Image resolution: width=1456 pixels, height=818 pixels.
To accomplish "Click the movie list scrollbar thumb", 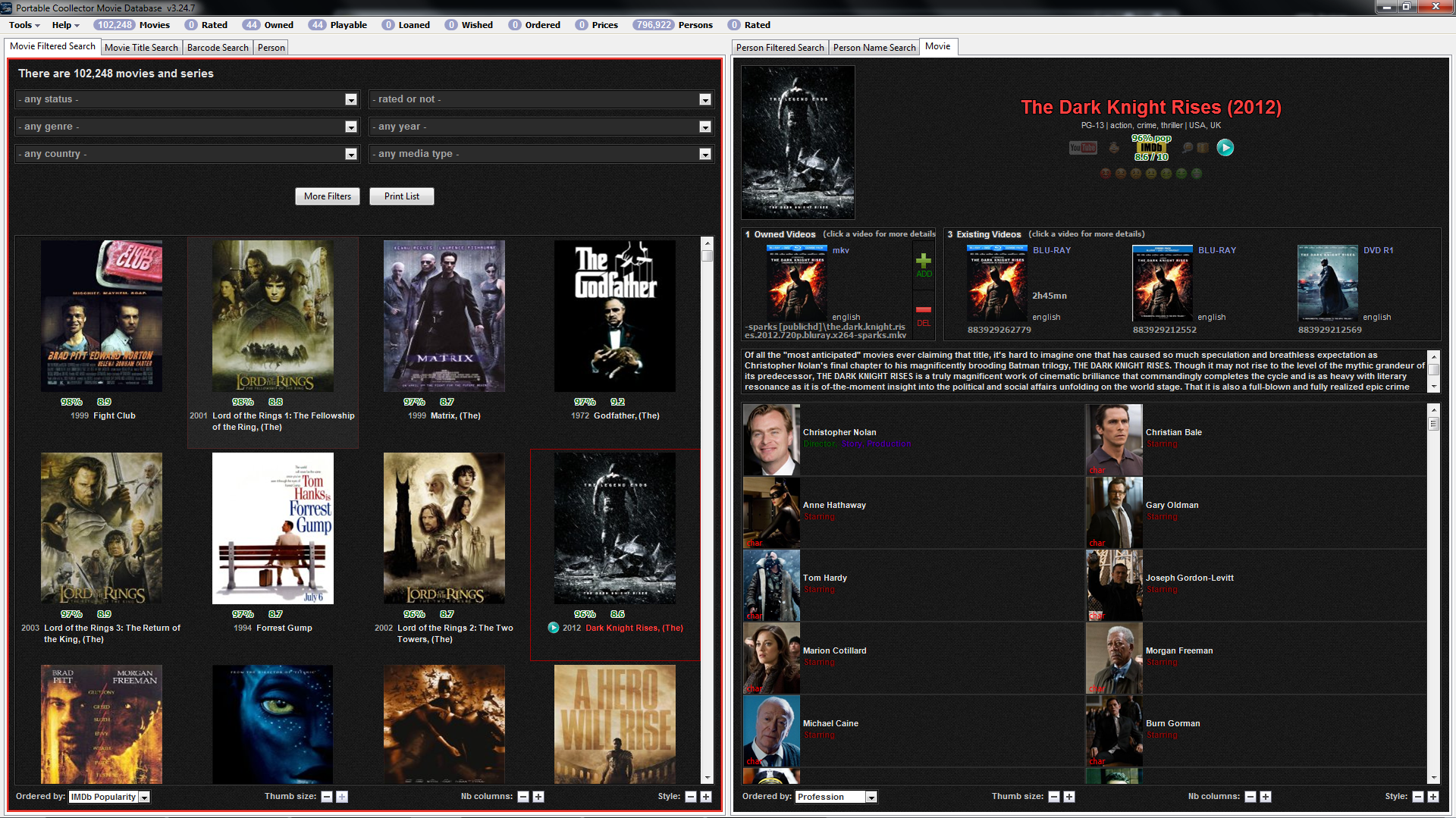I will point(708,256).
